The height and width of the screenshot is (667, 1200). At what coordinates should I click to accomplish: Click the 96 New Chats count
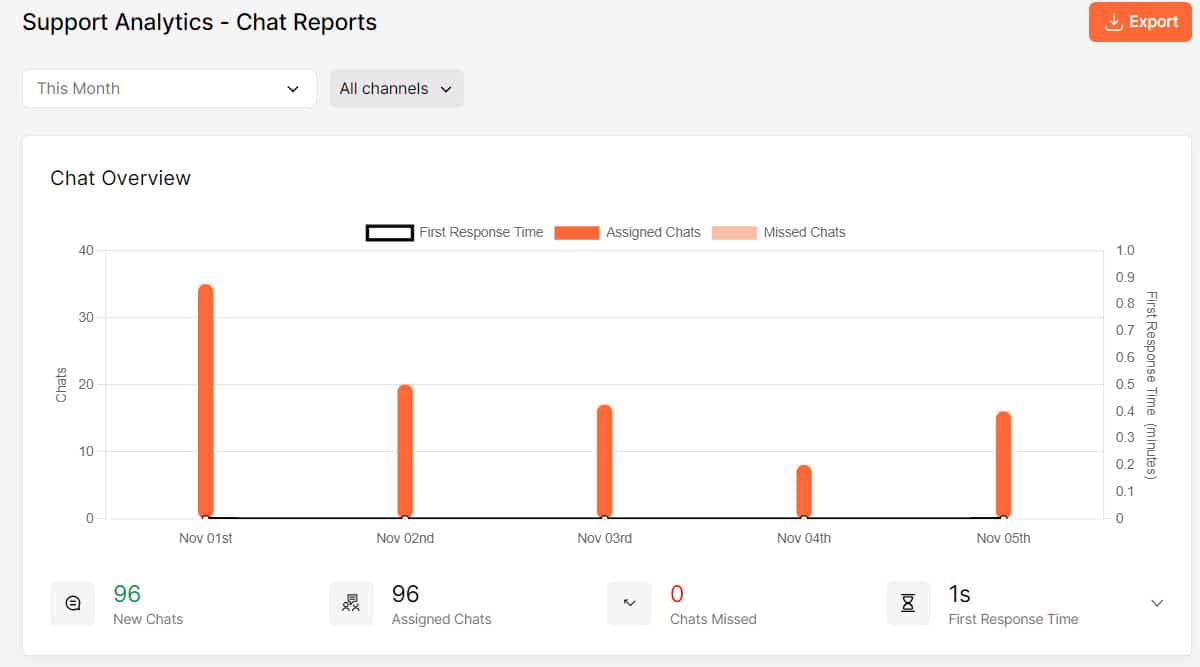point(127,594)
